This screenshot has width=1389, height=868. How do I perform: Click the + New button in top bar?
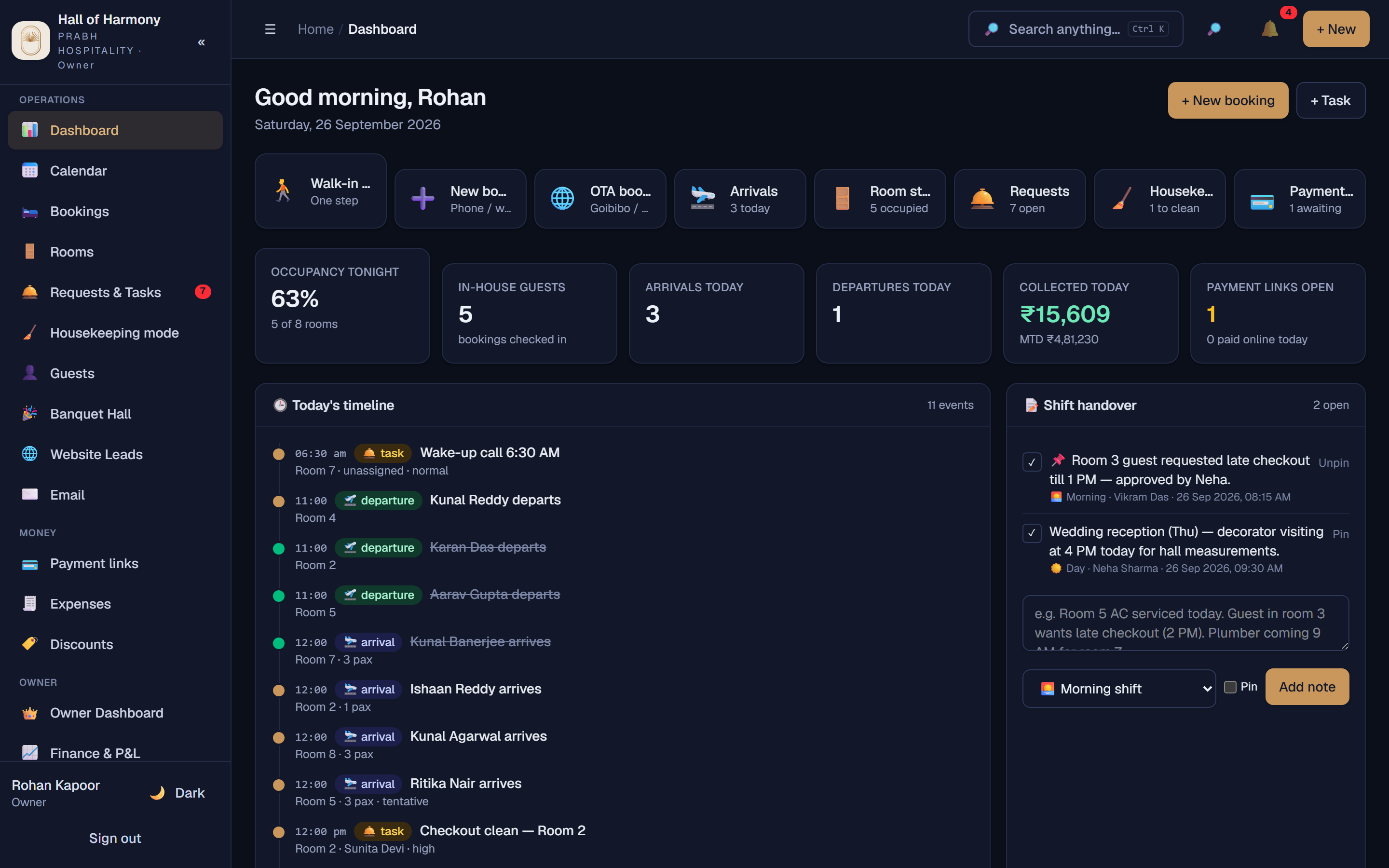click(x=1335, y=29)
